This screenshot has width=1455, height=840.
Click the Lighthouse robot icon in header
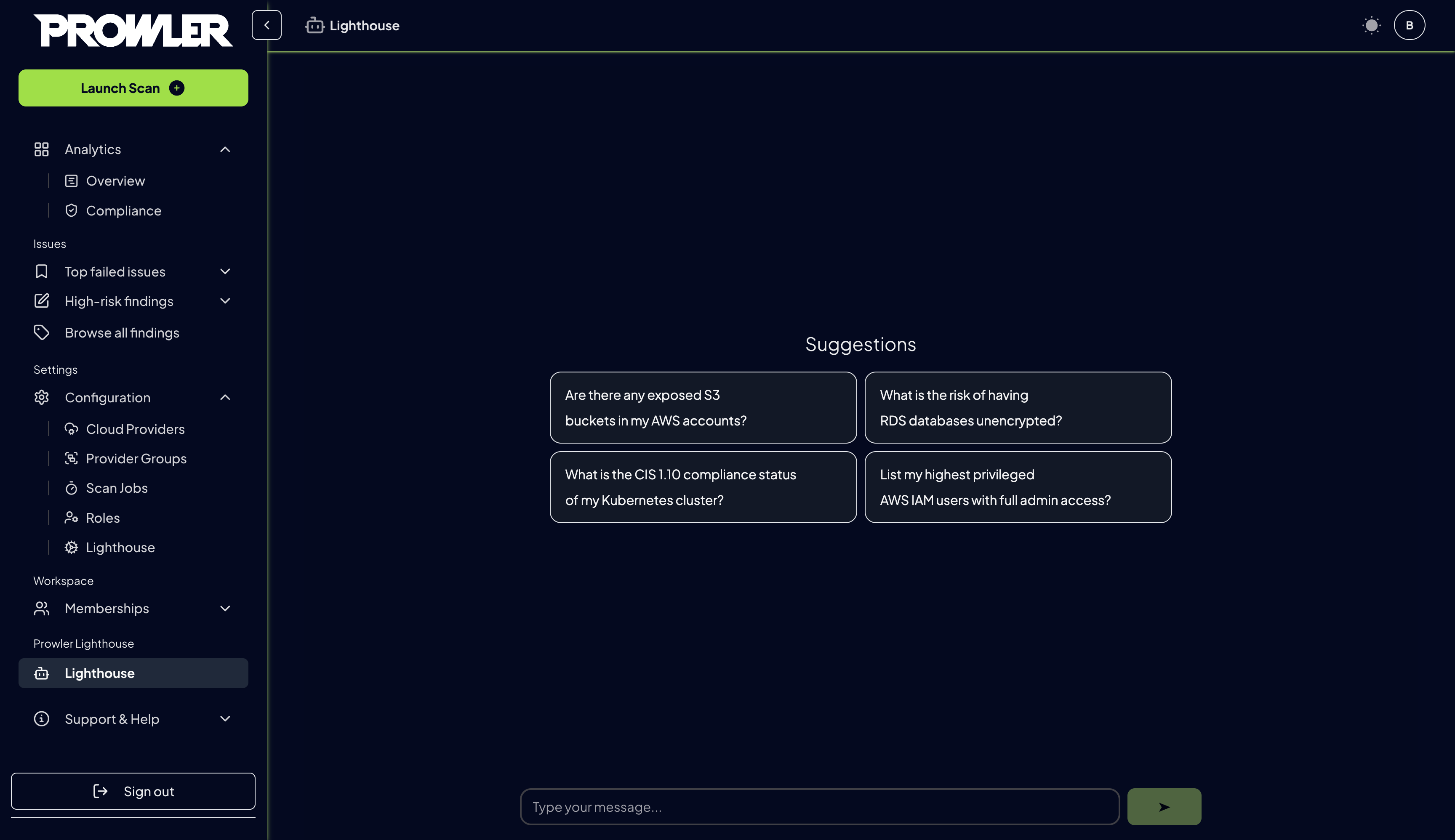tap(314, 25)
